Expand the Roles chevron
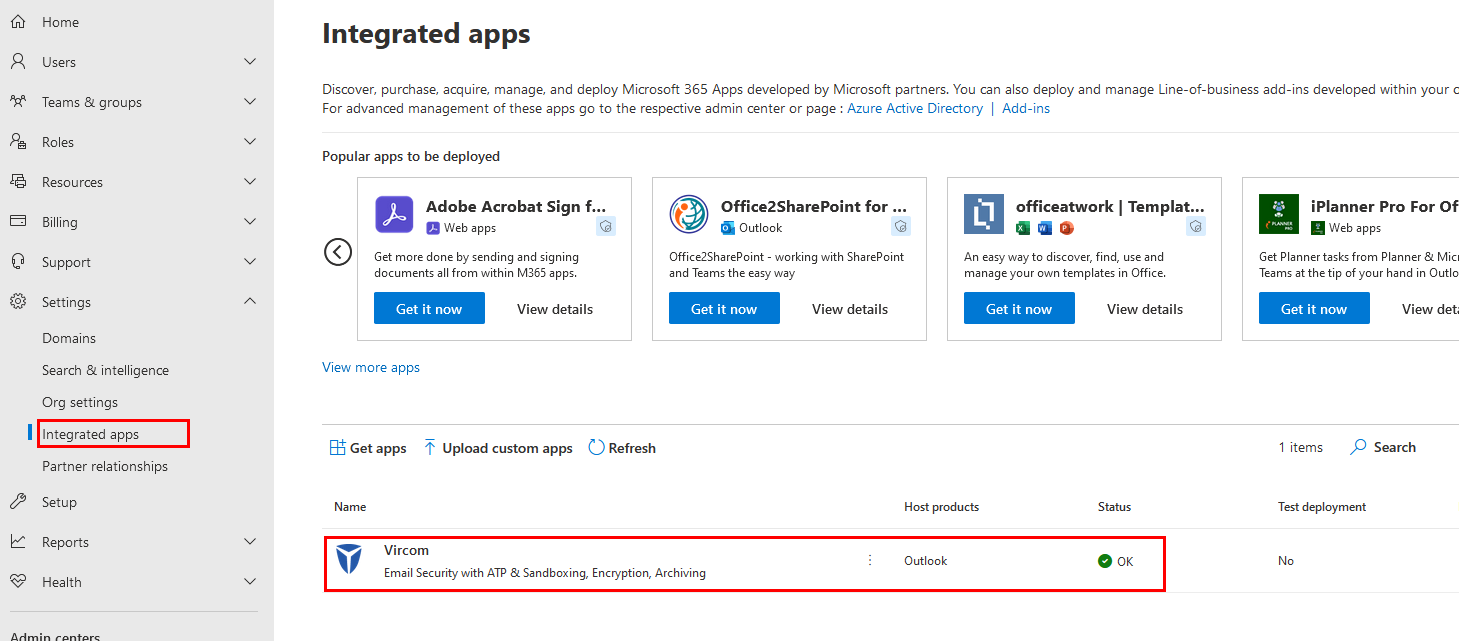The width and height of the screenshot is (1459, 641). 250,142
